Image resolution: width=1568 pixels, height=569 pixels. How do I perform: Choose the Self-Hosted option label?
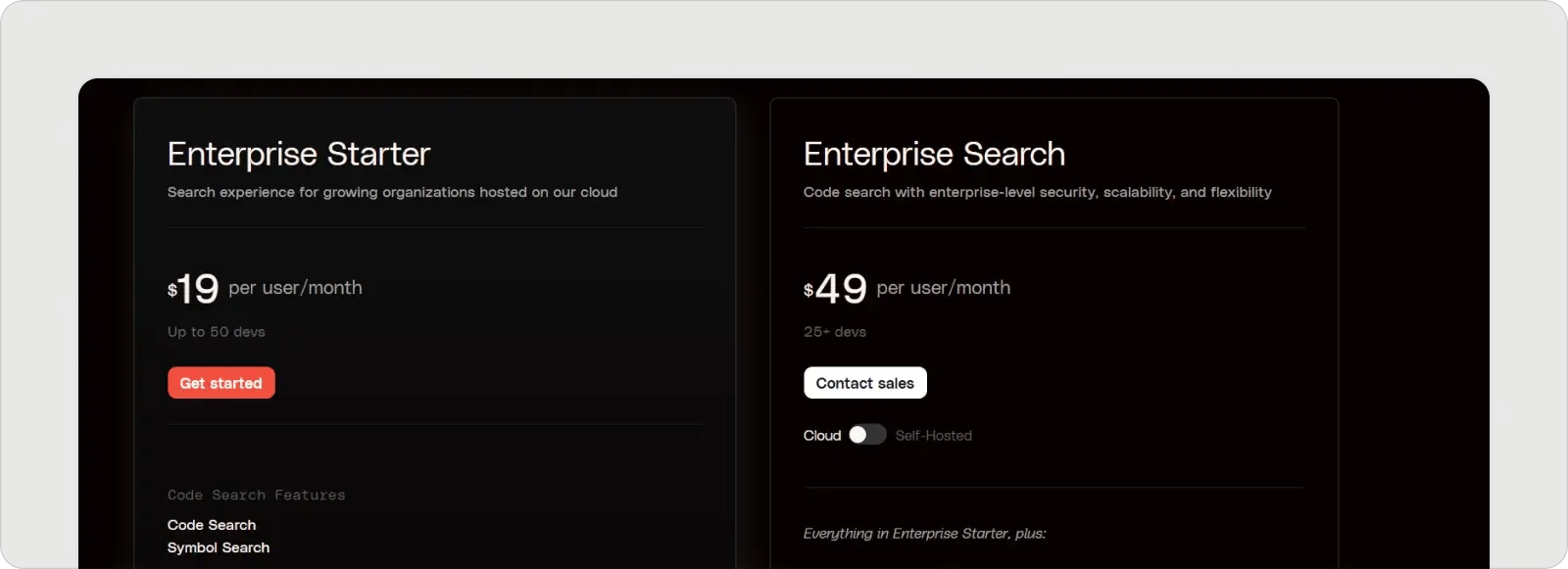point(933,436)
